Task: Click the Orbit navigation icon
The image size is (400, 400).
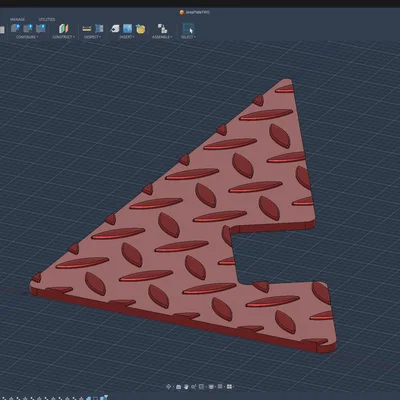Action: coord(168,387)
